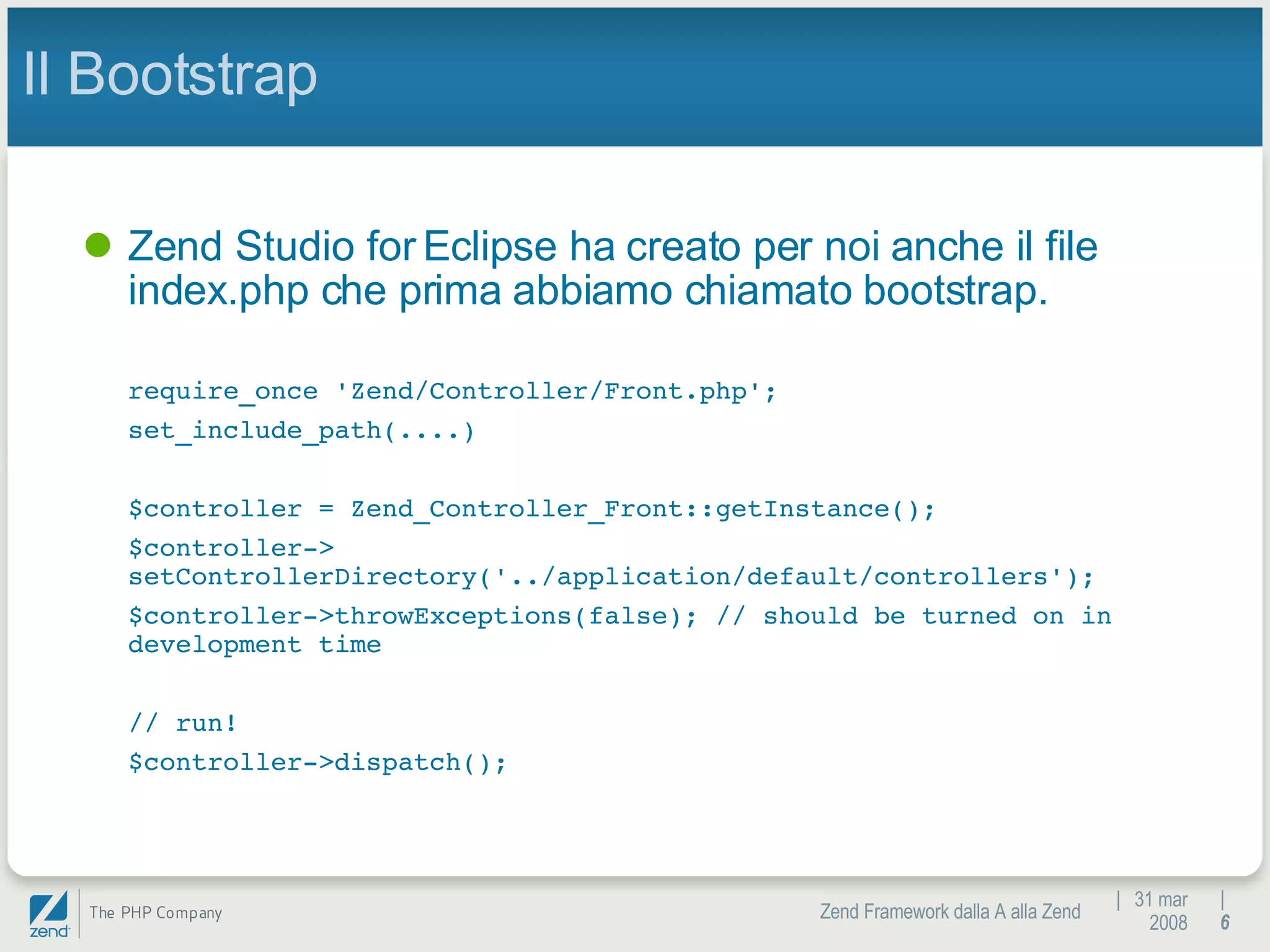Viewport: 1270px width, 952px height.
Task: Click the slide number '6'
Action: 1225,922
